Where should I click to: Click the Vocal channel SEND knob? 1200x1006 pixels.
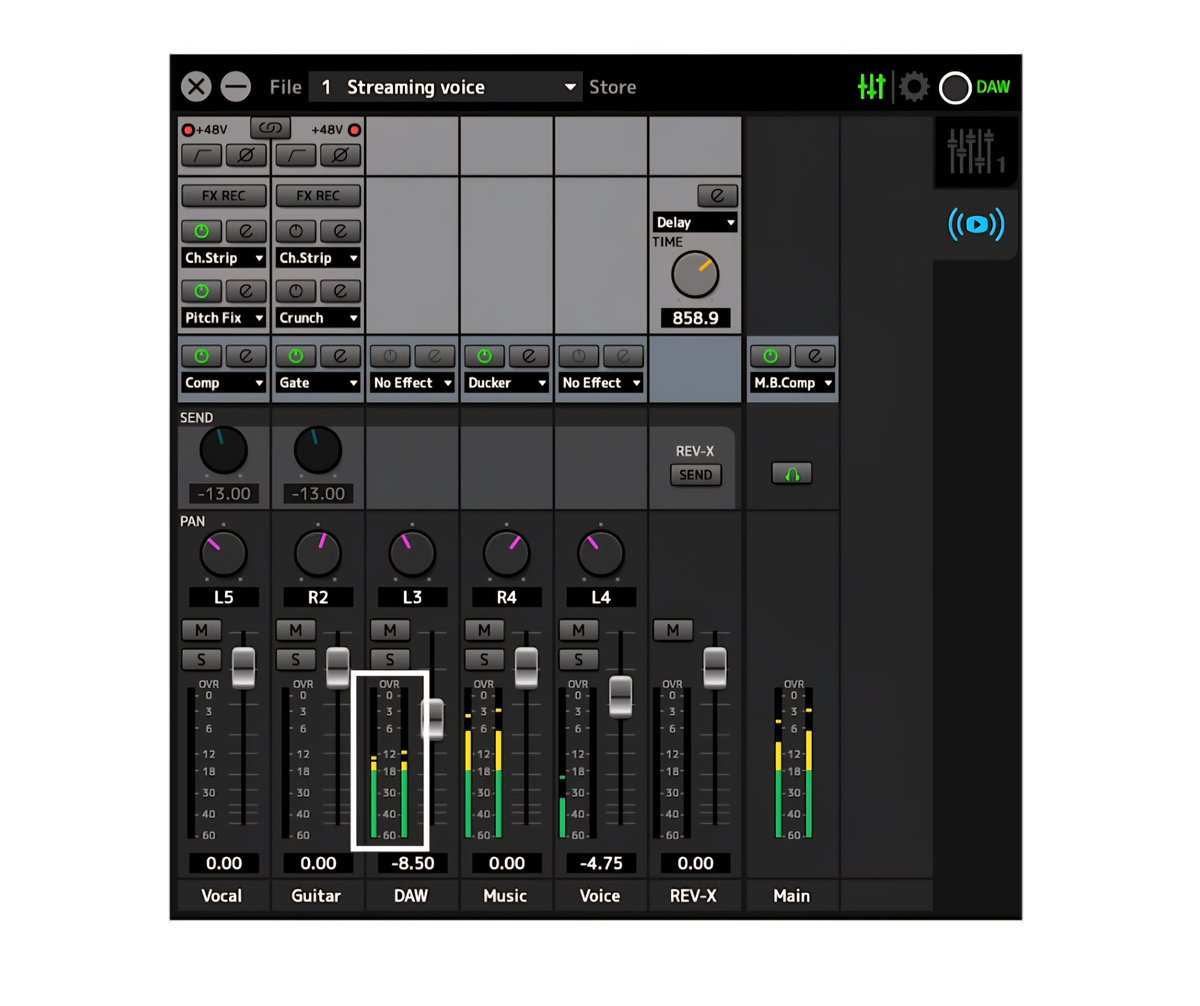(x=224, y=451)
